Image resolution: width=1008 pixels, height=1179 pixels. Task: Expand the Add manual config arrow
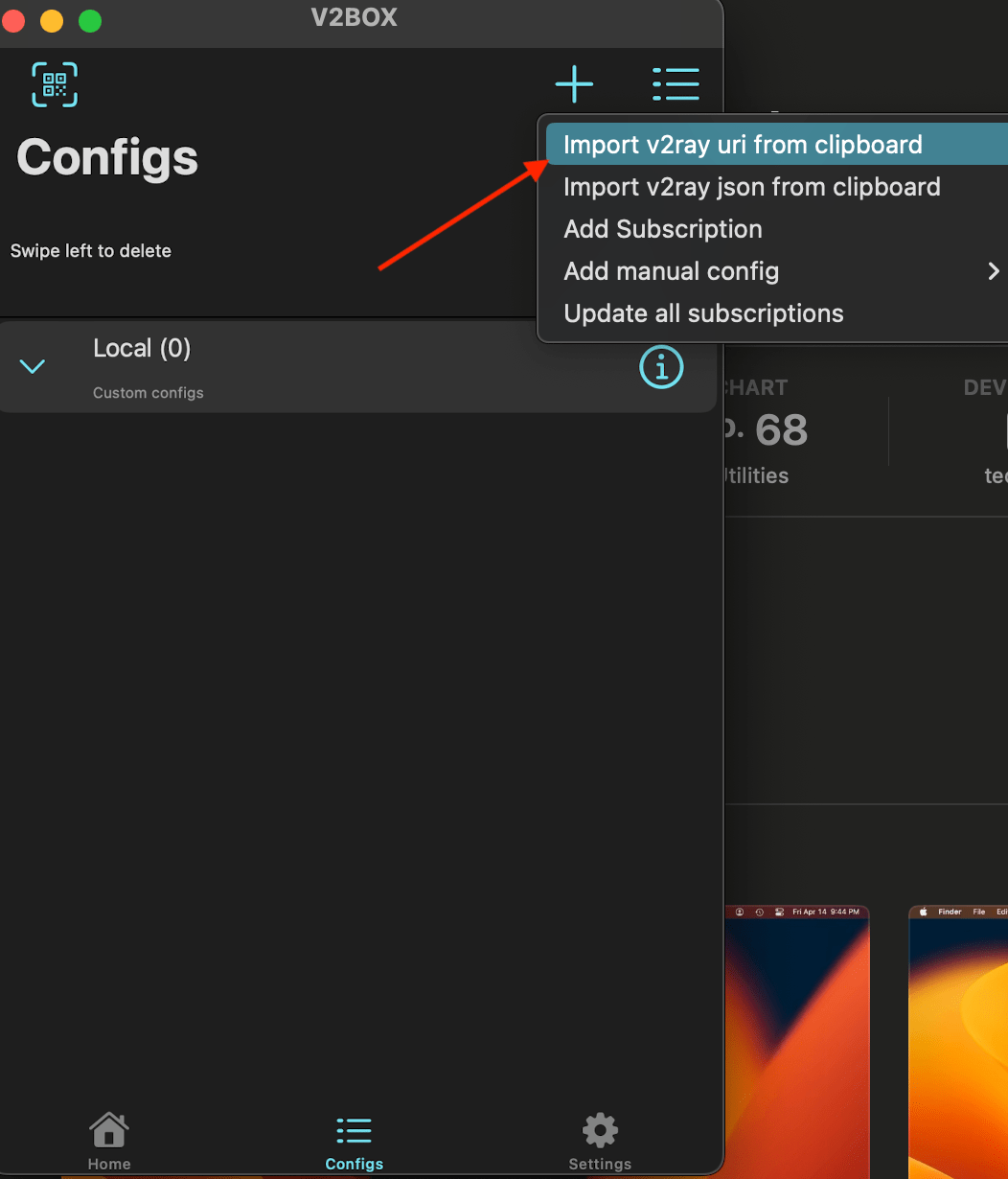(x=994, y=272)
